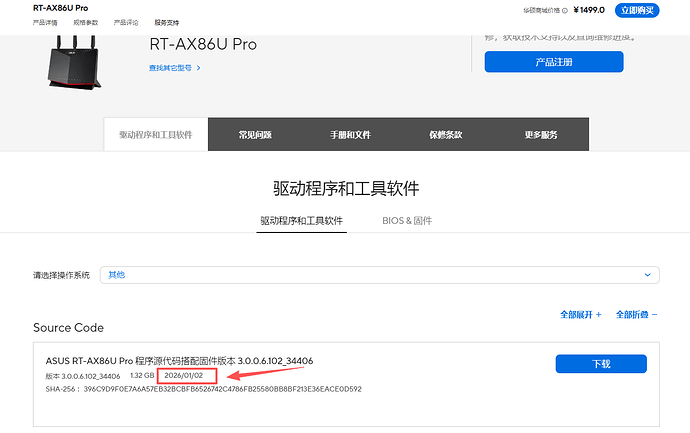Select the 服务支持 support tab

point(166,22)
